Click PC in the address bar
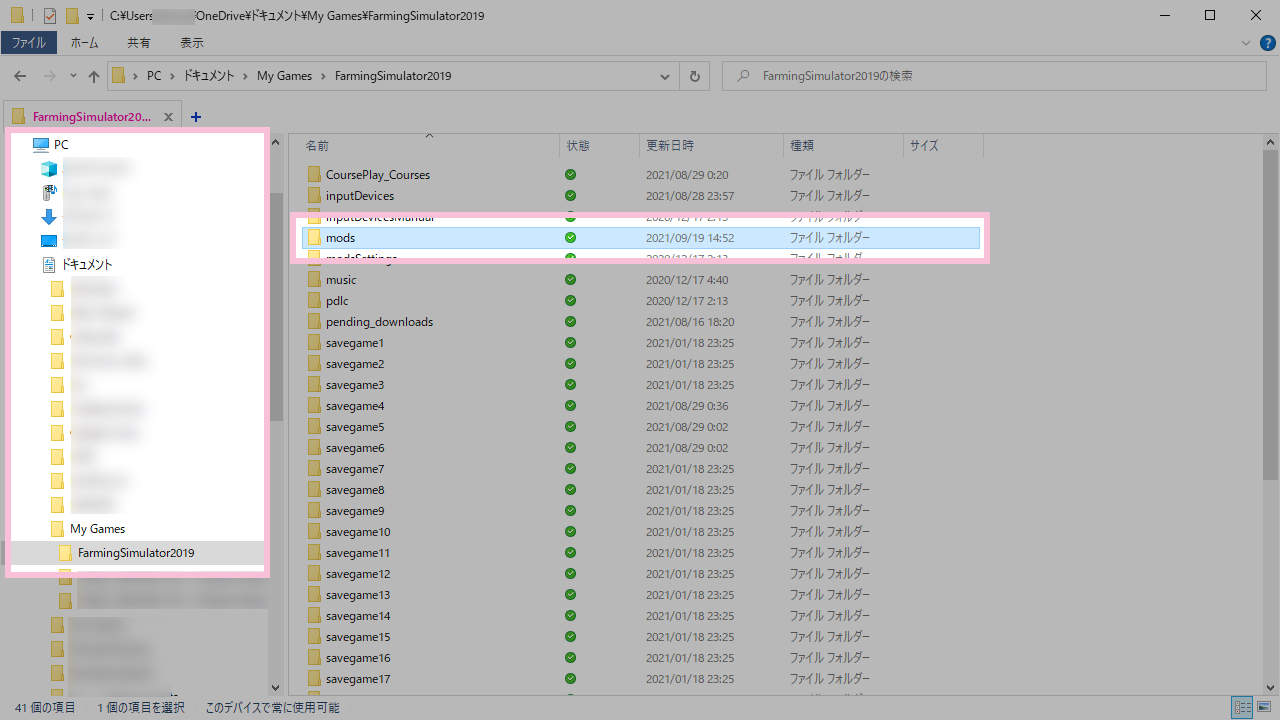 click(x=154, y=76)
